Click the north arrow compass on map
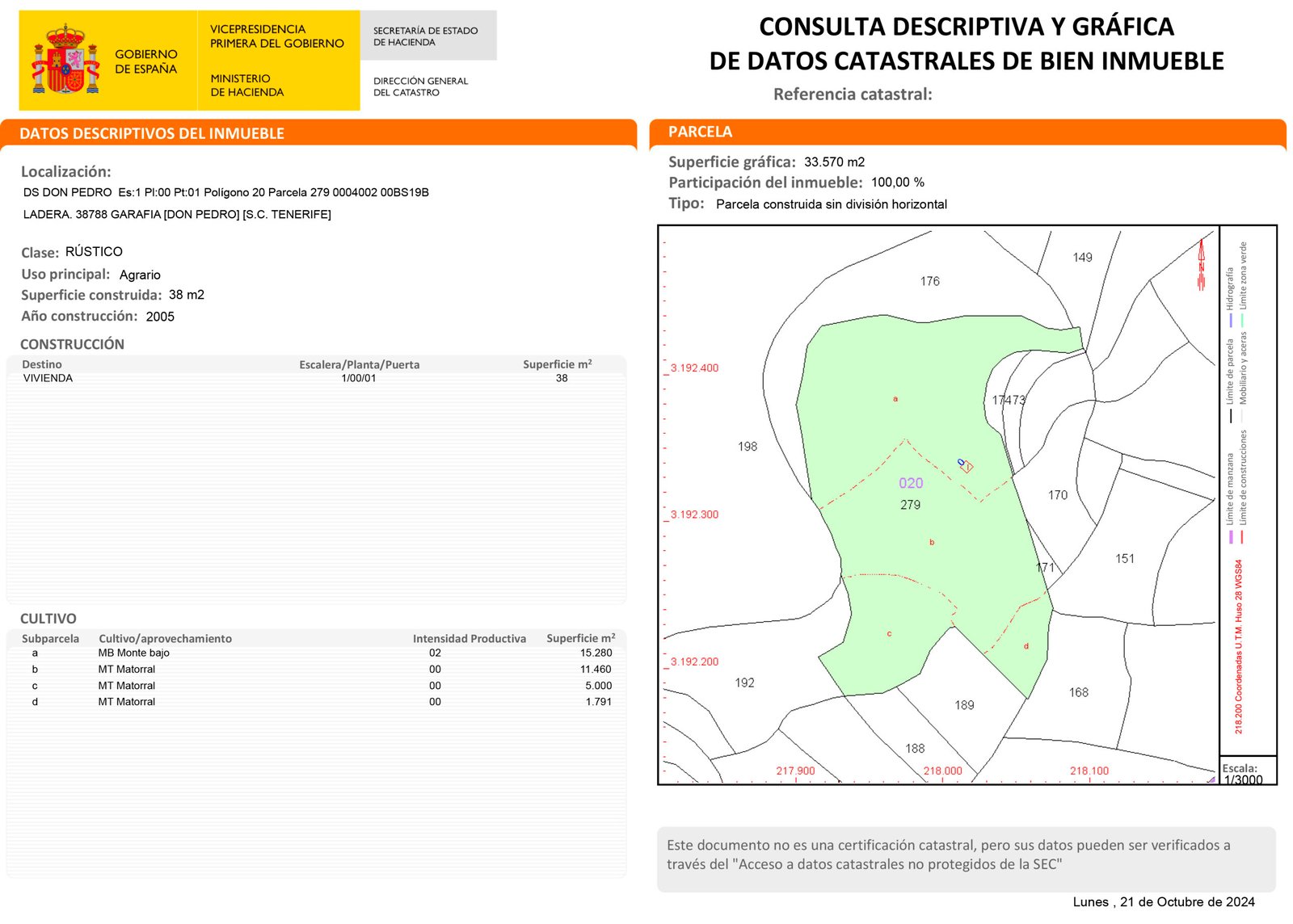This screenshot has width=1293, height=924. [x=1202, y=264]
